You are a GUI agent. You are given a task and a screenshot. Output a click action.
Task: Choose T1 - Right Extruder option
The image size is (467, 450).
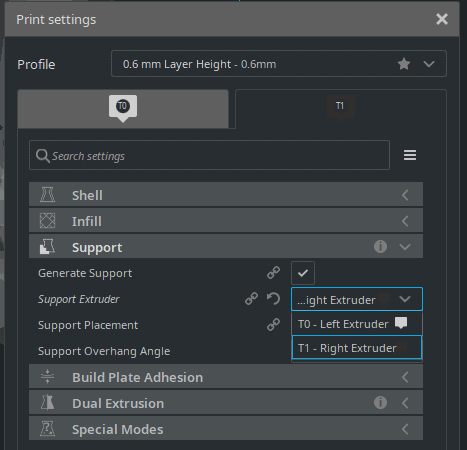(x=357, y=348)
